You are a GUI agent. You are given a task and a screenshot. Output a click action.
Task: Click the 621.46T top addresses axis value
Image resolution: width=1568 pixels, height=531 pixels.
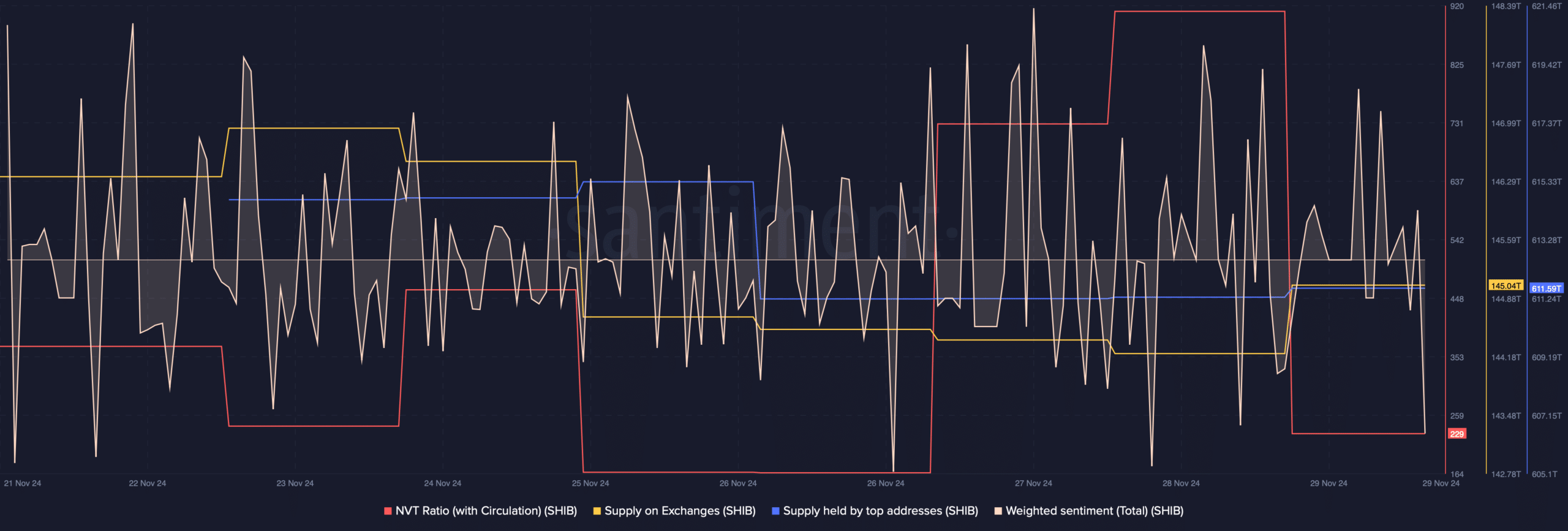click(1547, 6)
